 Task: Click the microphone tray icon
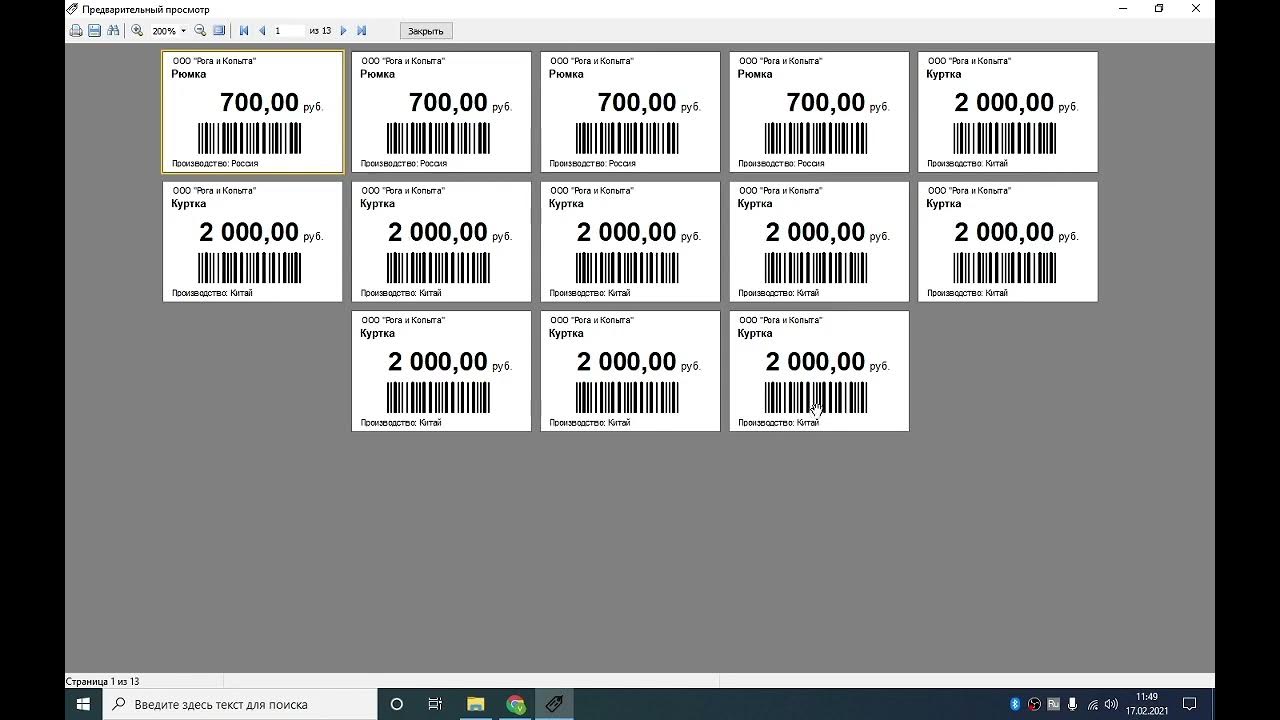pos(1072,704)
